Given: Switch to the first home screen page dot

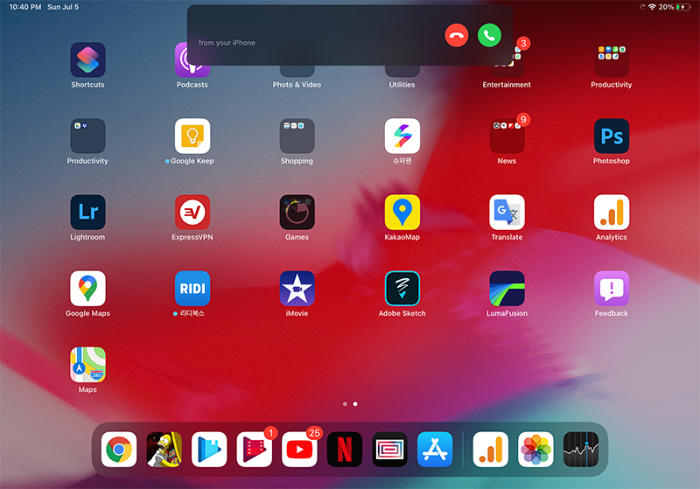Looking at the screenshot, I should click(345, 404).
